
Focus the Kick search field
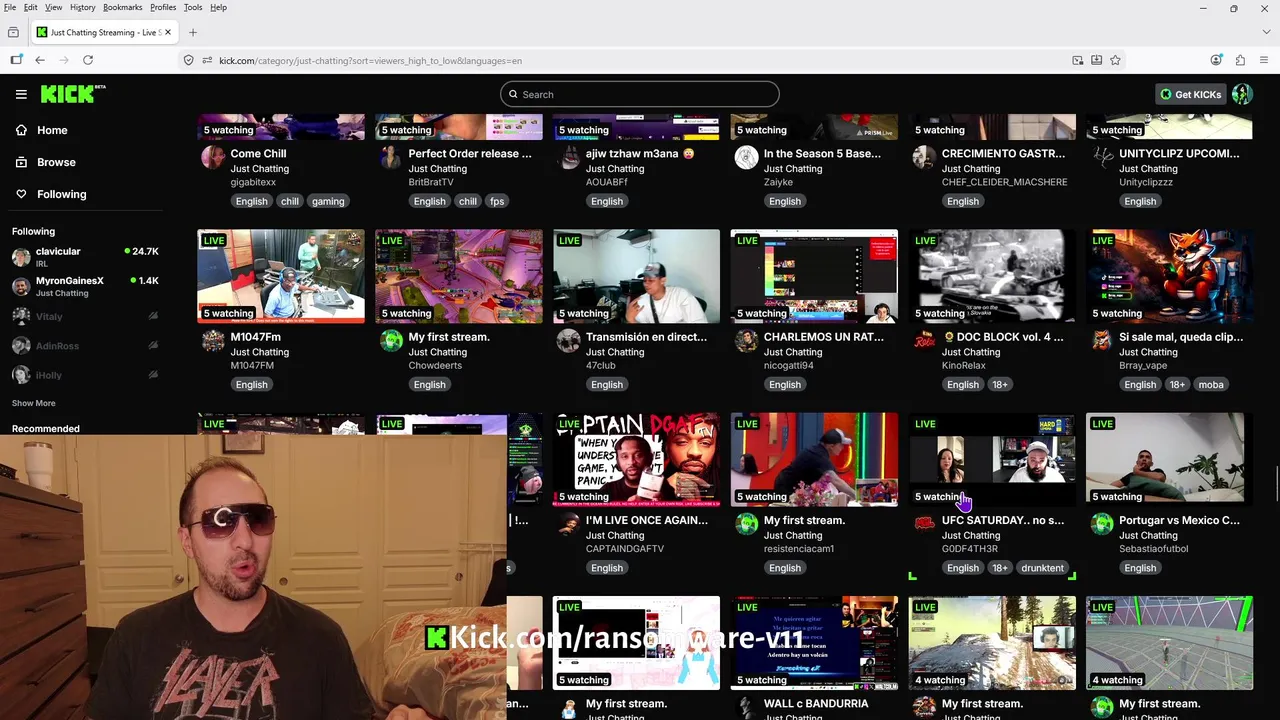(640, 94)
